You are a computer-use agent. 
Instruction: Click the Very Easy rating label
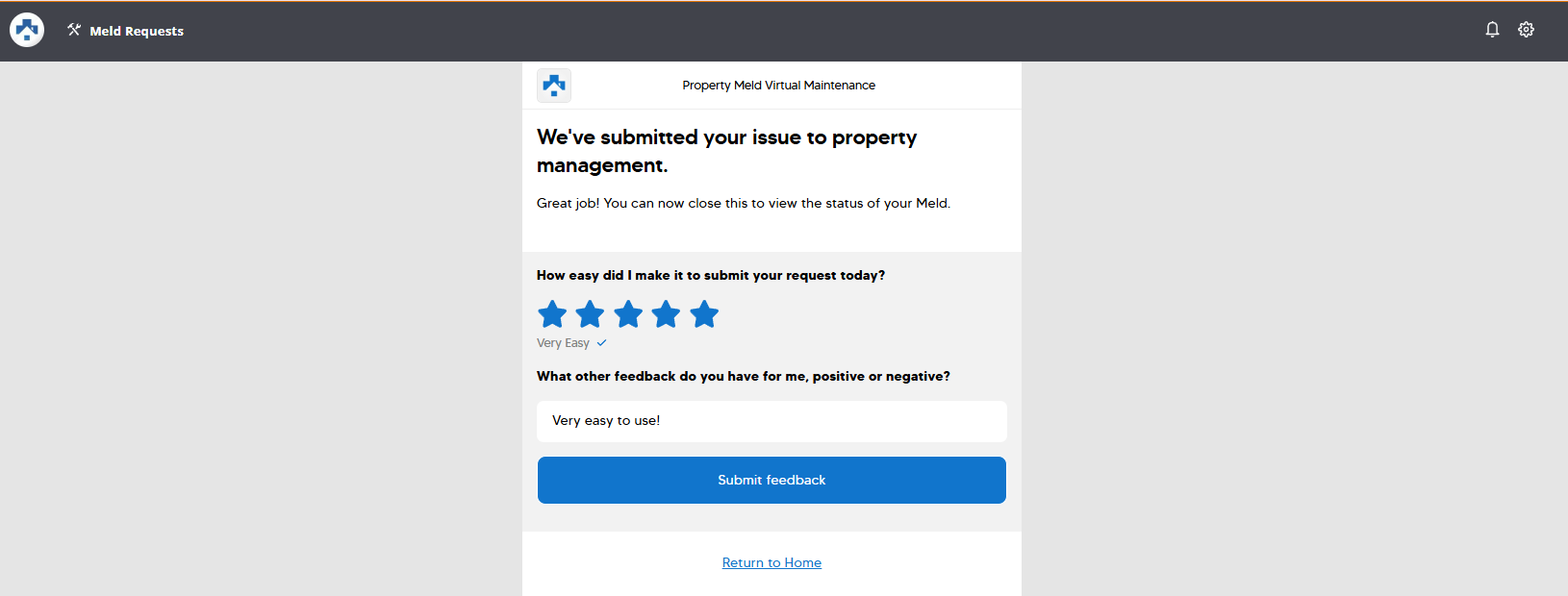point(563,343)
